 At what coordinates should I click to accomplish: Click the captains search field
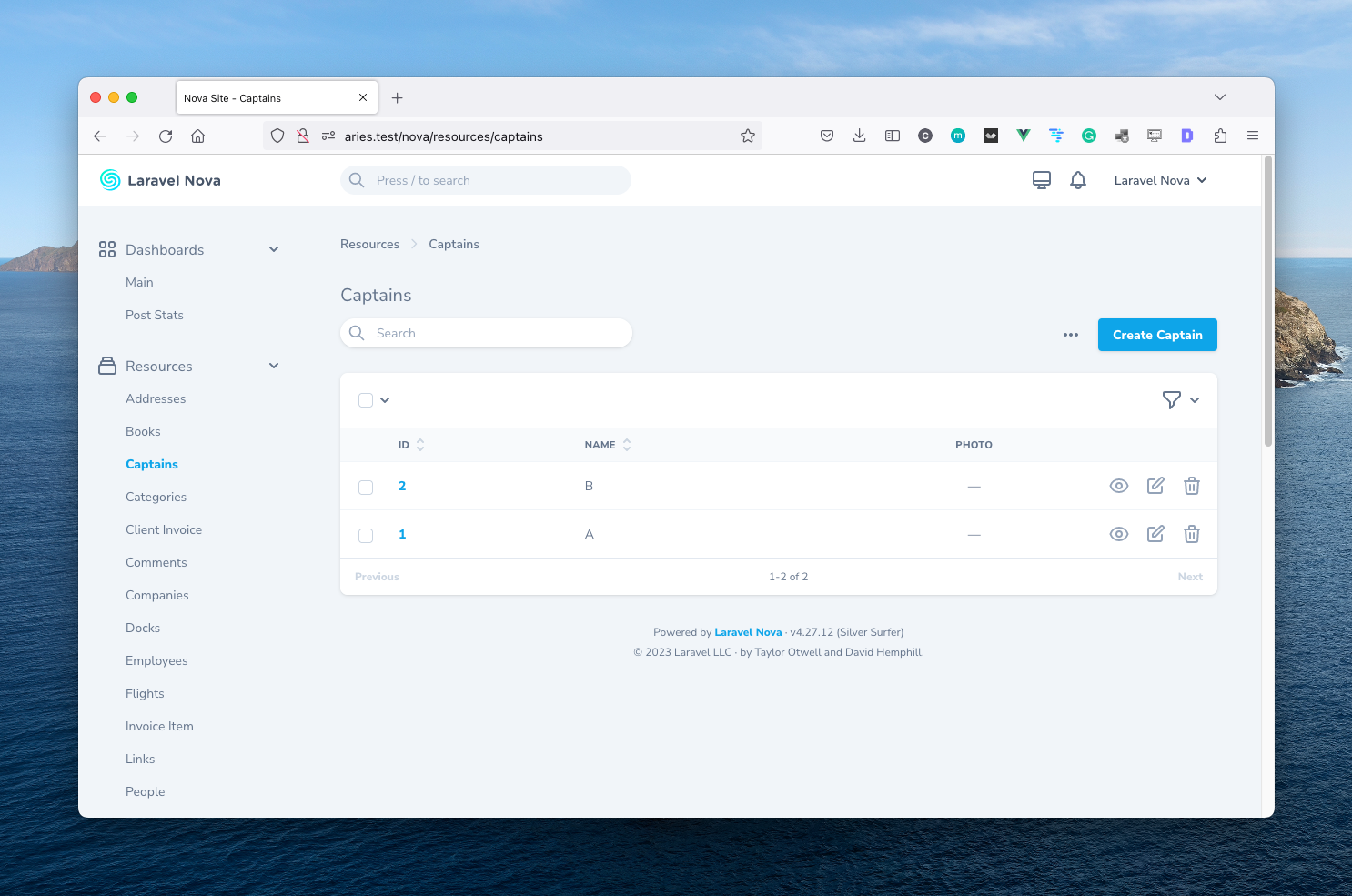tap(485, 333)
